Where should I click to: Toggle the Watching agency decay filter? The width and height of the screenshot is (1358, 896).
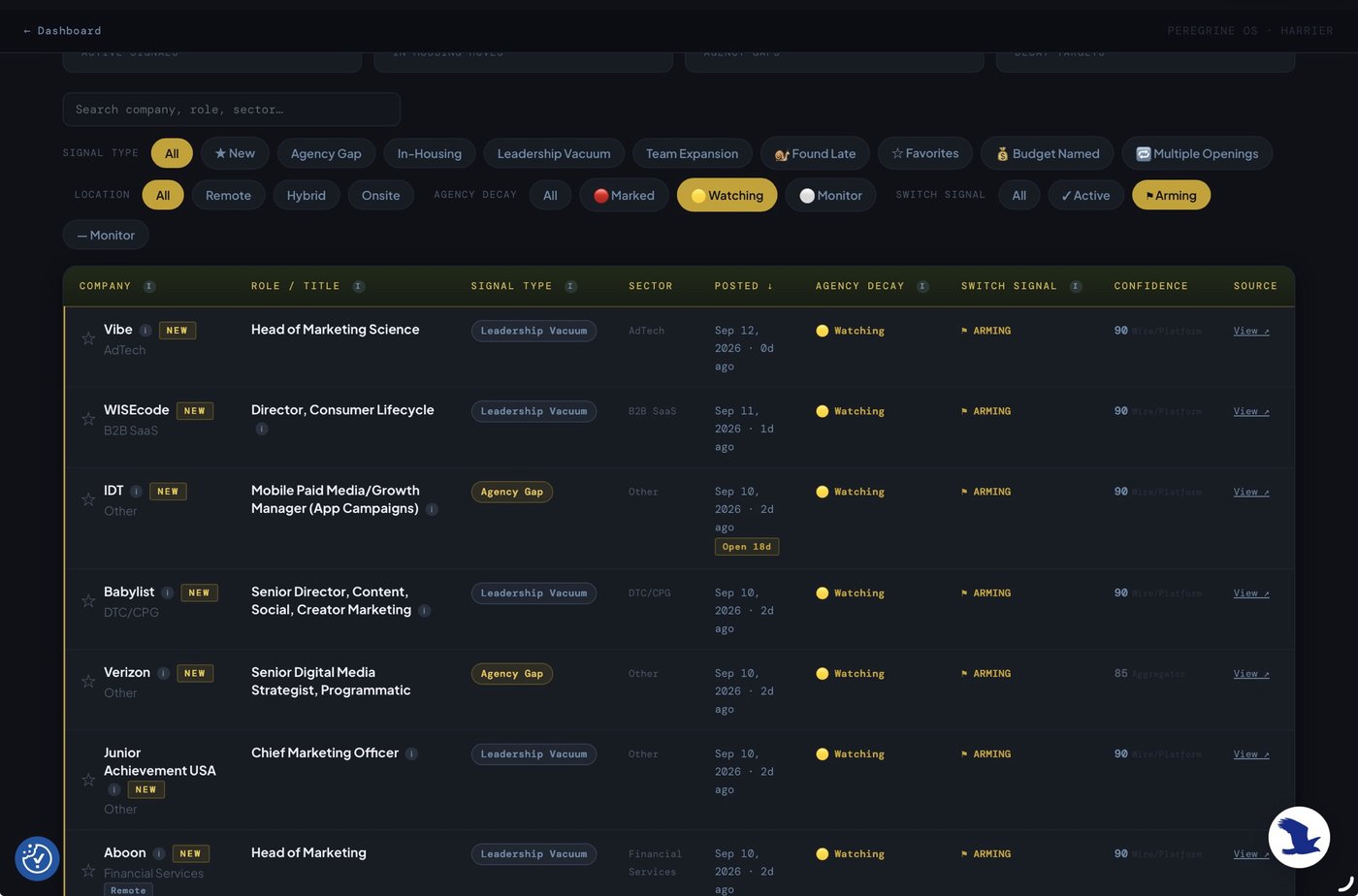727,195
